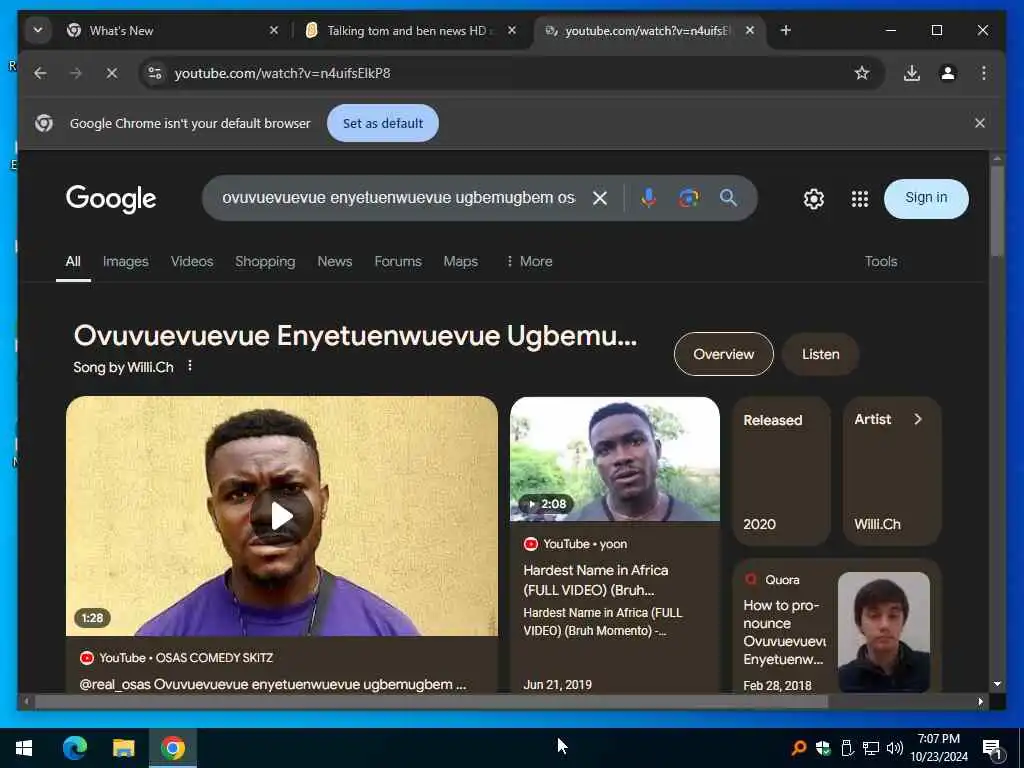The image size is (1024, 768).
Task: Stop loading the current page
Action: tap(112, 73)
